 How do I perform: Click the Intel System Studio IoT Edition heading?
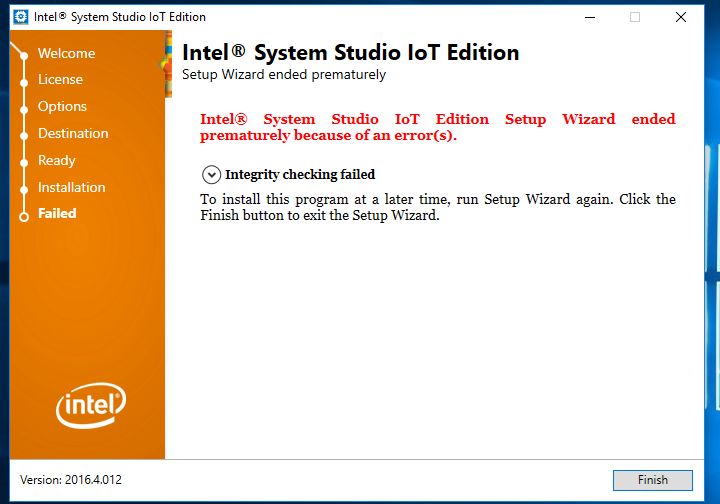coord(351,52)
